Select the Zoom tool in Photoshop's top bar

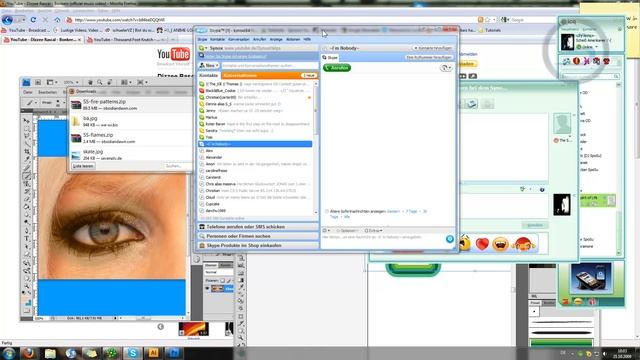pyautogui.click(x=100, y=82)
